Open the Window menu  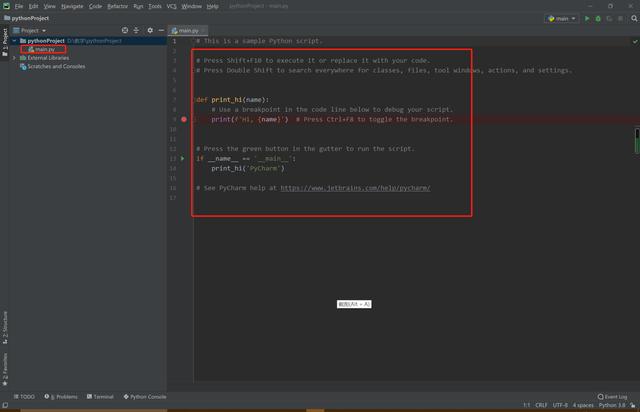(x=191, y=6)
